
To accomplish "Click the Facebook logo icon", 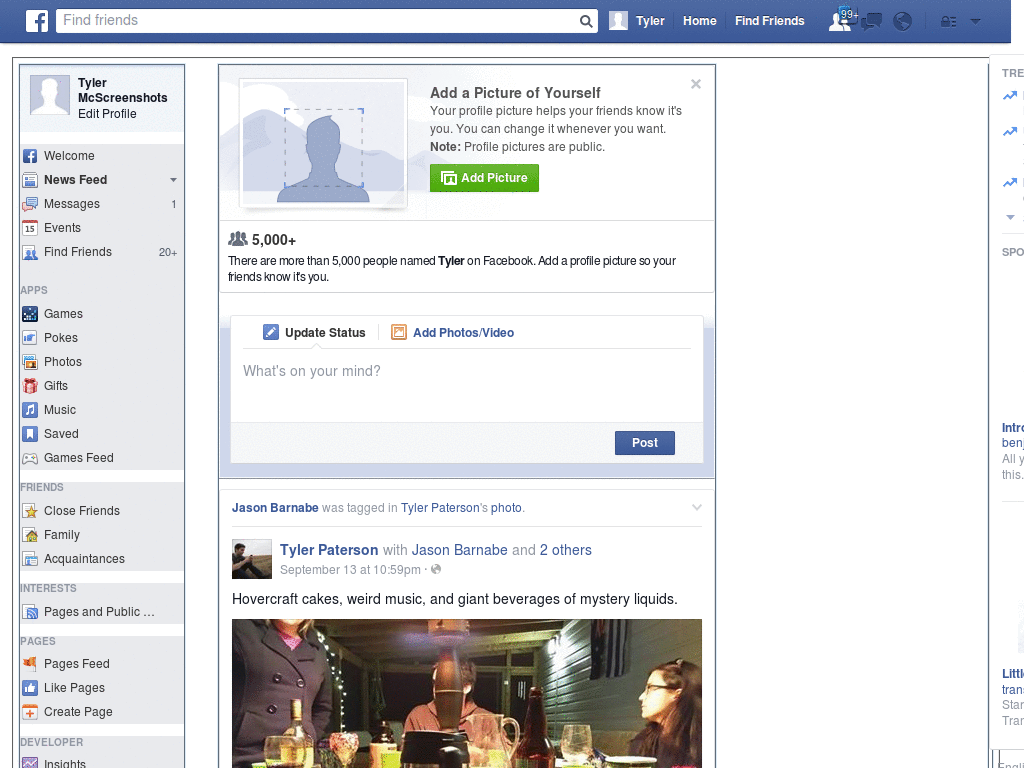I will click(37, 21).
